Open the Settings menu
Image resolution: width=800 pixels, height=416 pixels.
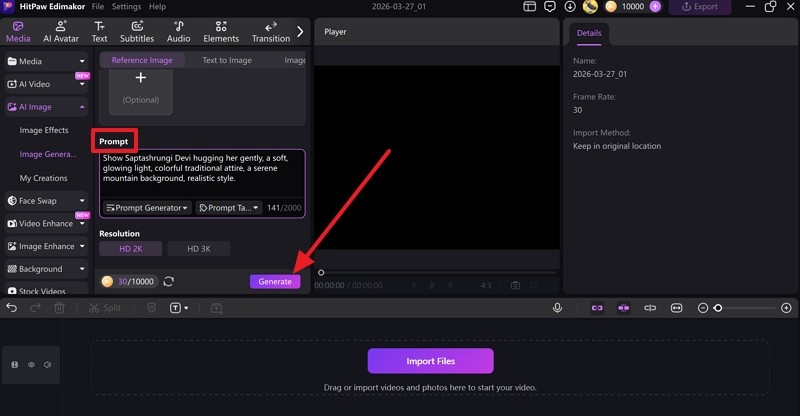click(x=126, y=7)
